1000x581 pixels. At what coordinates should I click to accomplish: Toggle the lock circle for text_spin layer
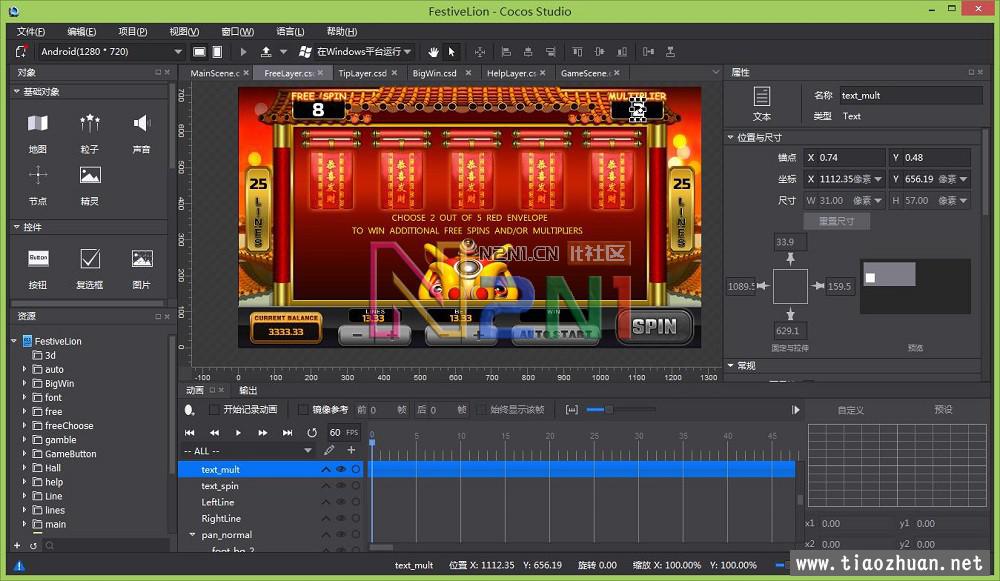(x=356, y=485)
